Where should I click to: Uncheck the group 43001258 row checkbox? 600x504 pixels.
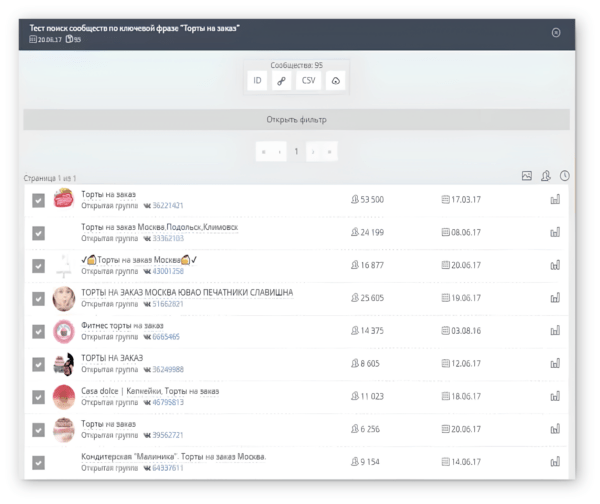pyautogui.click(x=38, y=266)
